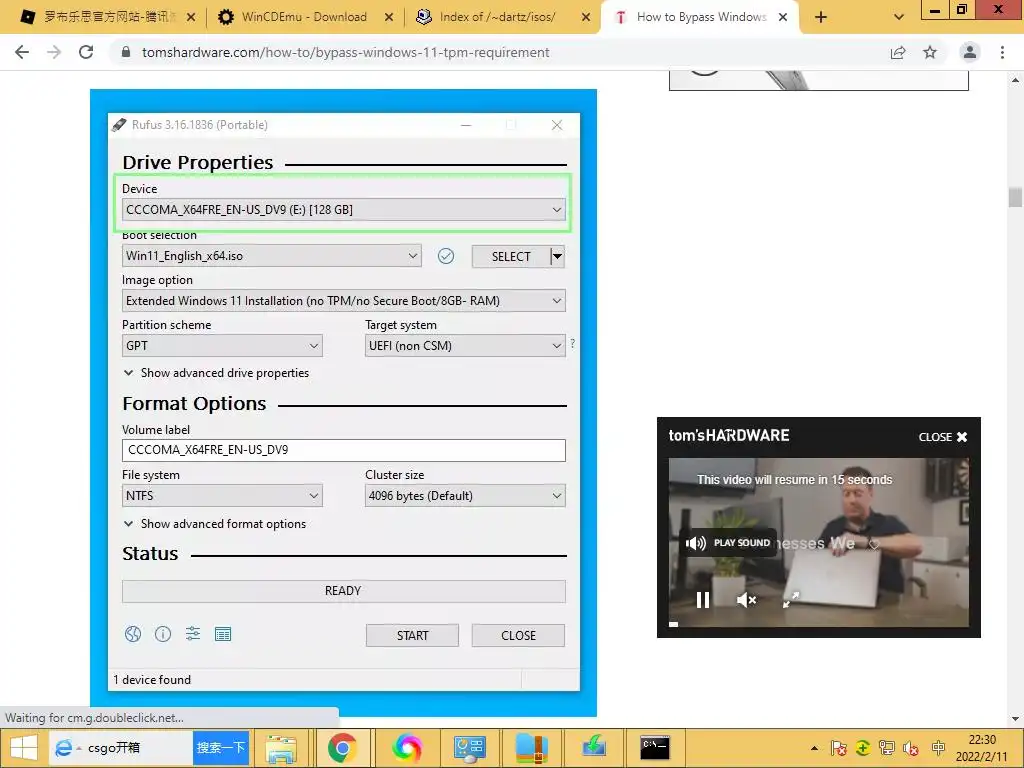Click the video progress bar
The image size is (1024, 768).
(819, 624)
